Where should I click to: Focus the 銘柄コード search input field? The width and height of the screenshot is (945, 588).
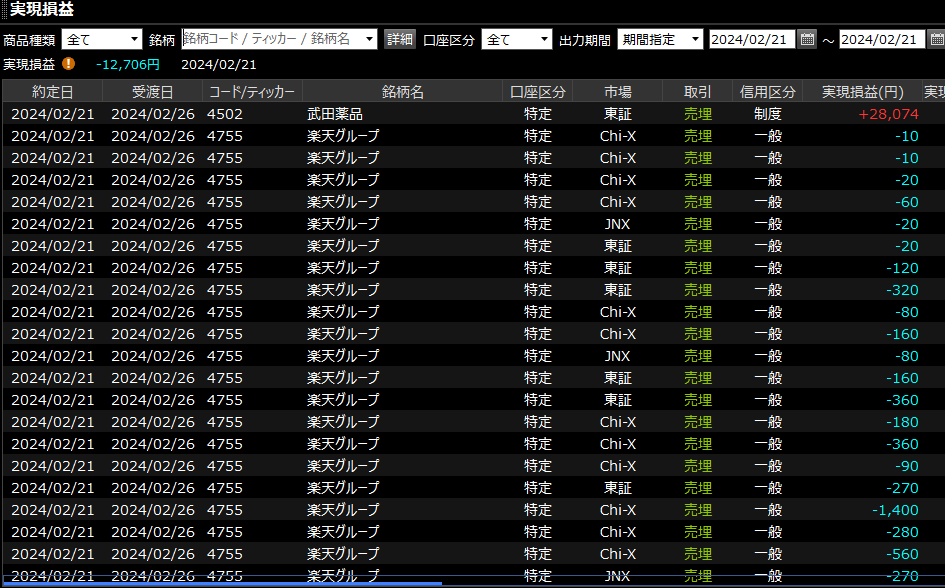[272, 40]
